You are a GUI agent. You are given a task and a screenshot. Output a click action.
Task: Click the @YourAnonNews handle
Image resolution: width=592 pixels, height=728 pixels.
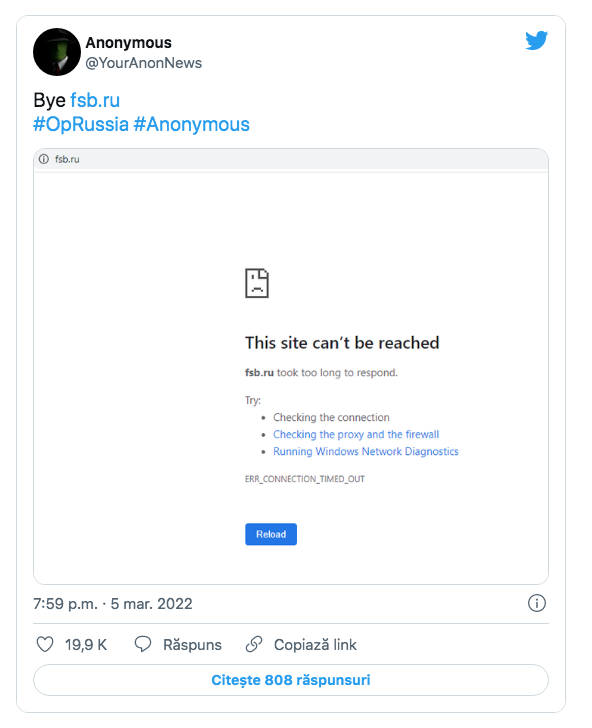pyautogui.click(x=143, y=63)
